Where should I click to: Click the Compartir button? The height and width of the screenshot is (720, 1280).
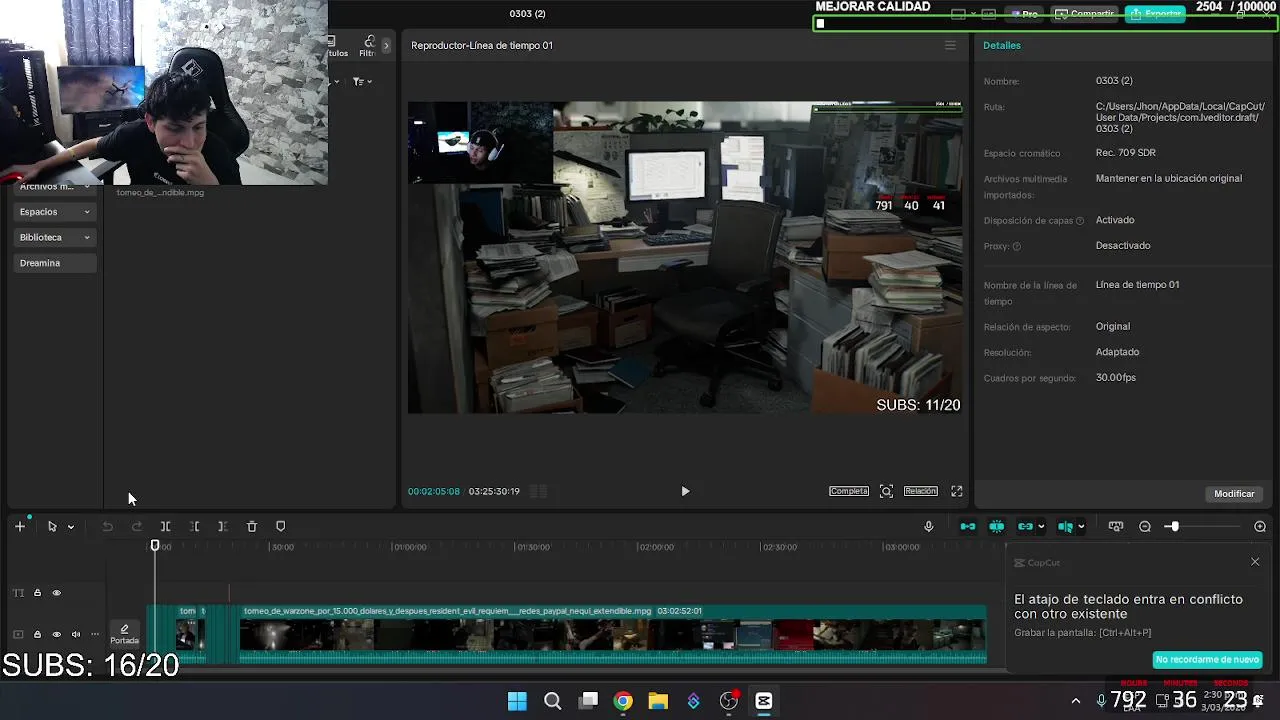[x=1084, y=14]
